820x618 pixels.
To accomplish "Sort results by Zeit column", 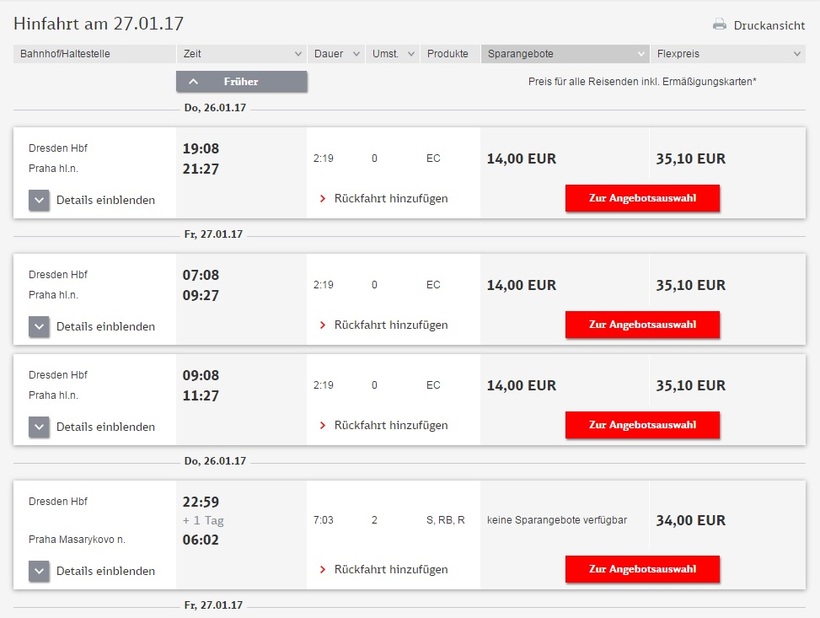I will 241,54.
